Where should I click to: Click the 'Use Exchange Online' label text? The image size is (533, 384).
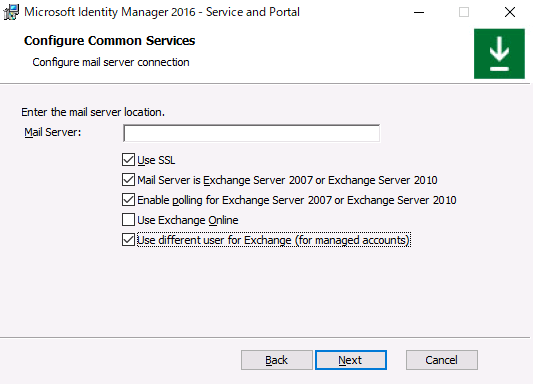[x=188, y=220]
